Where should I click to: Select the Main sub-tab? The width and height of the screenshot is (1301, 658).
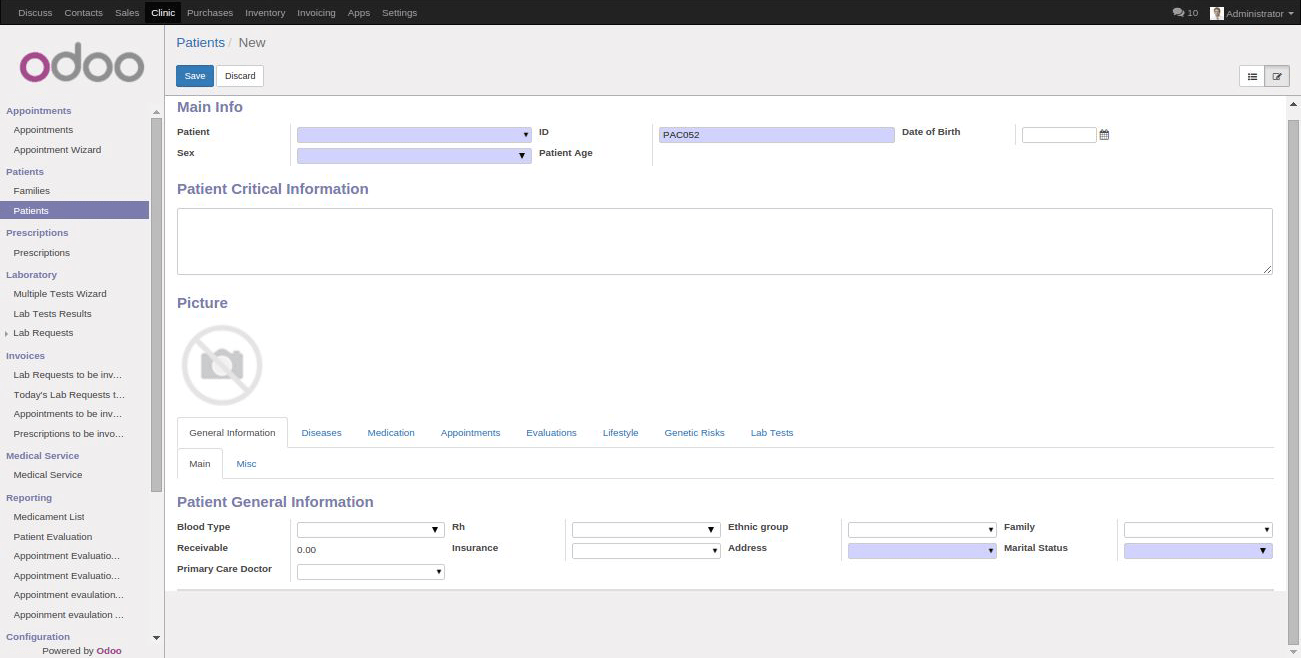pos(200,464)
